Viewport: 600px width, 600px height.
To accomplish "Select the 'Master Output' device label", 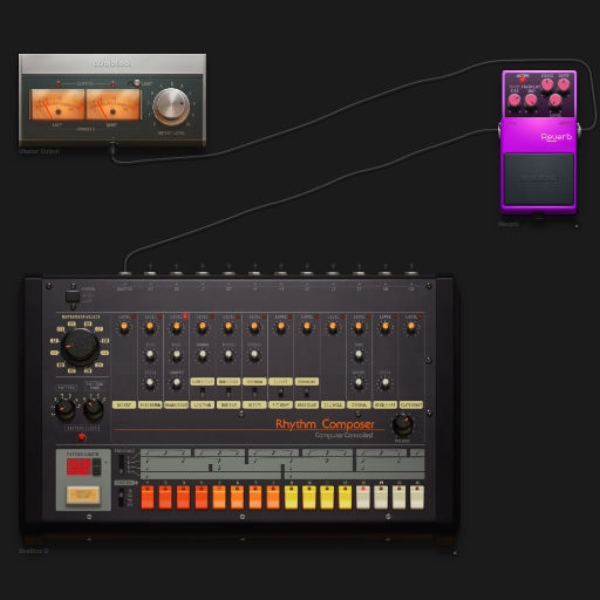I will click(39, 152).
